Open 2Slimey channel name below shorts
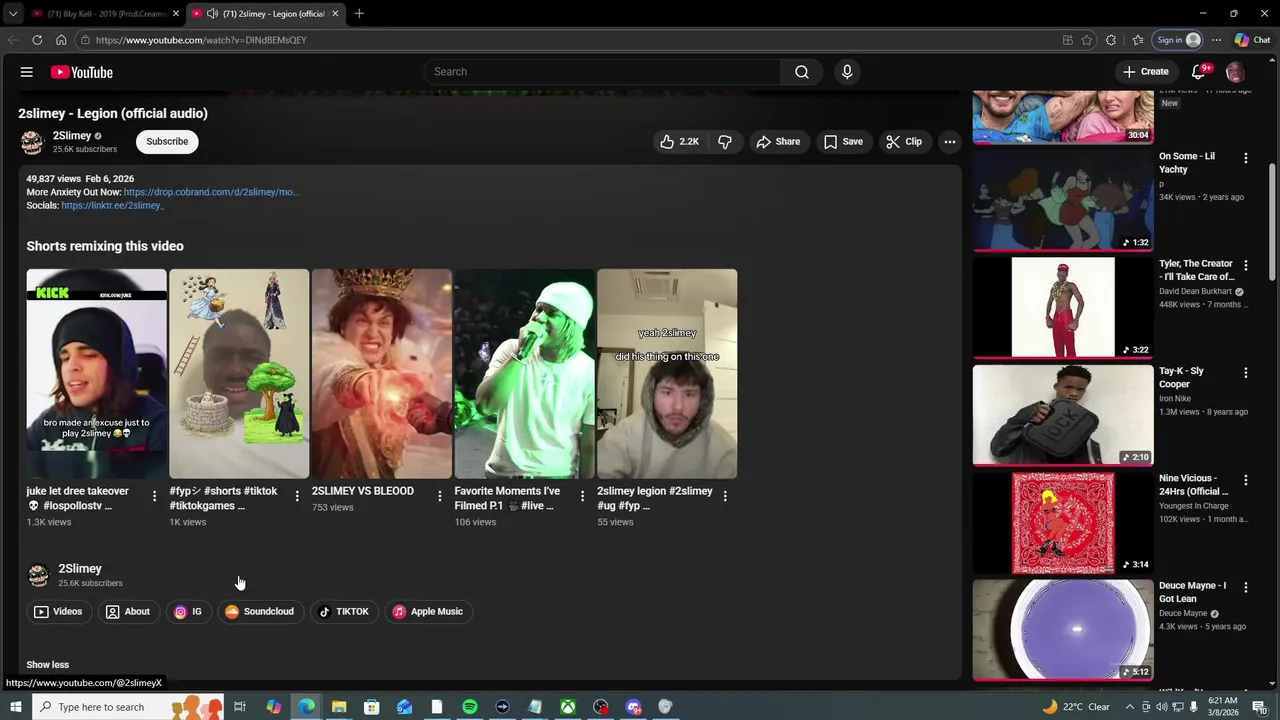The width and height of the screenshot is (1280, 720). click(80, 569)
